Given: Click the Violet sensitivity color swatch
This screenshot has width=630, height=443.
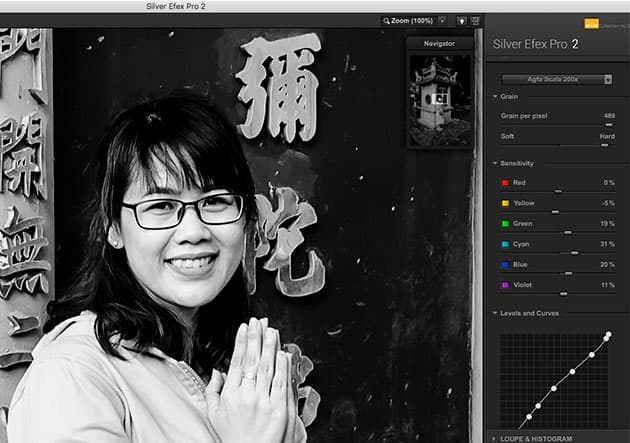Looking at the screenshot, I should pos(505,285).
